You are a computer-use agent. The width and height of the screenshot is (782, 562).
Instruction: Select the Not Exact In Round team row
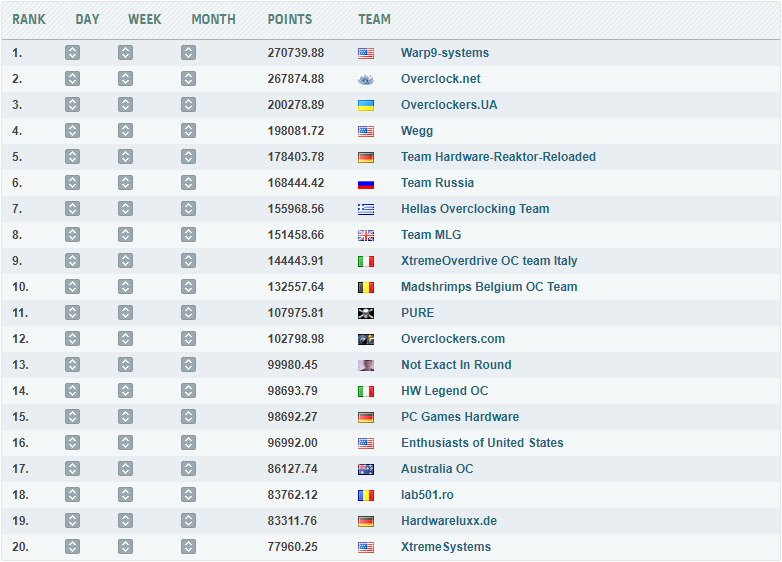[456, 365]
